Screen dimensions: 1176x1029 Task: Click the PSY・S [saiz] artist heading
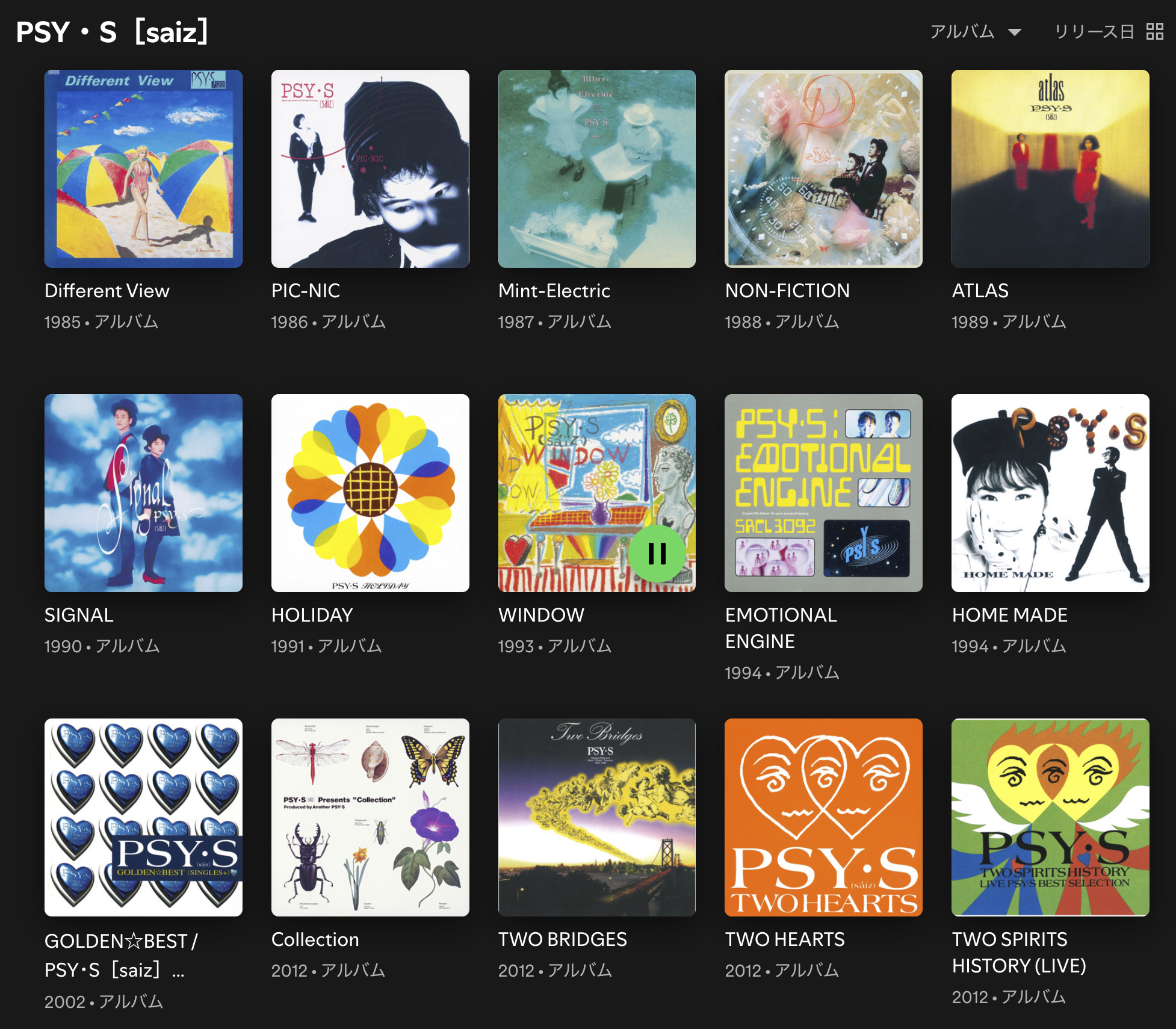pyautogui.click(x=113, y=32)
